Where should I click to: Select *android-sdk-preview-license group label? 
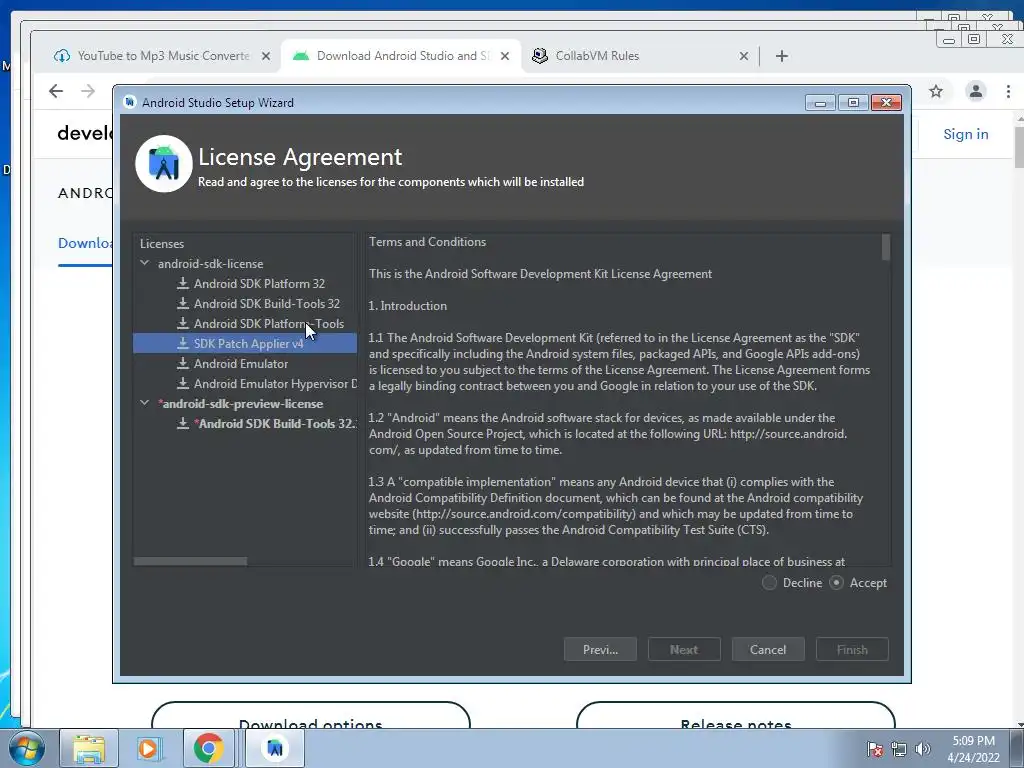240,404
